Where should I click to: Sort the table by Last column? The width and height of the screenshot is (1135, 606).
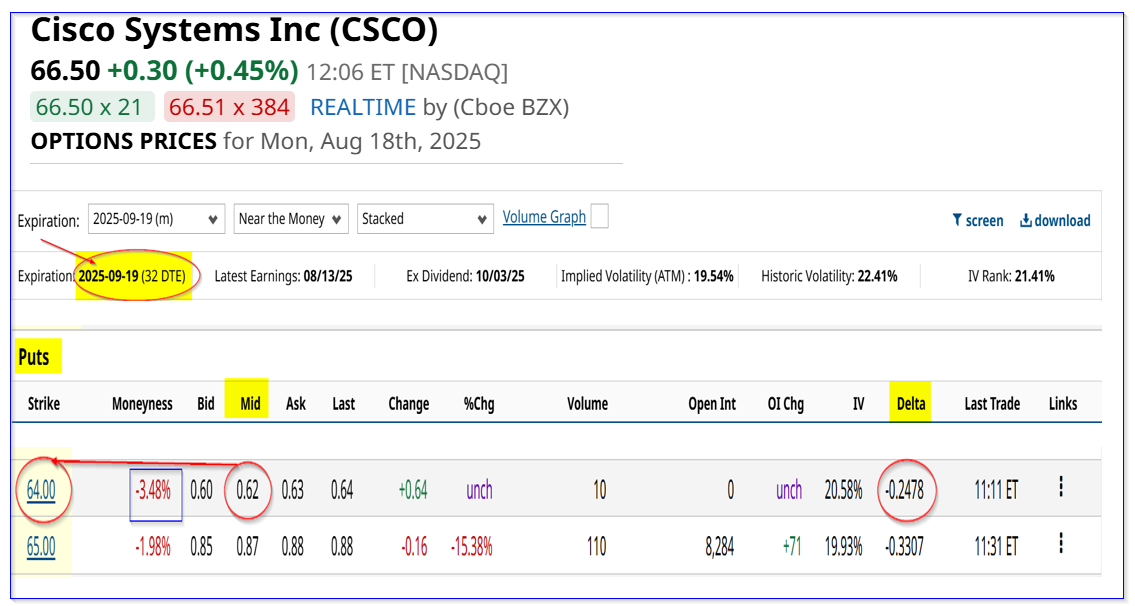343,404
